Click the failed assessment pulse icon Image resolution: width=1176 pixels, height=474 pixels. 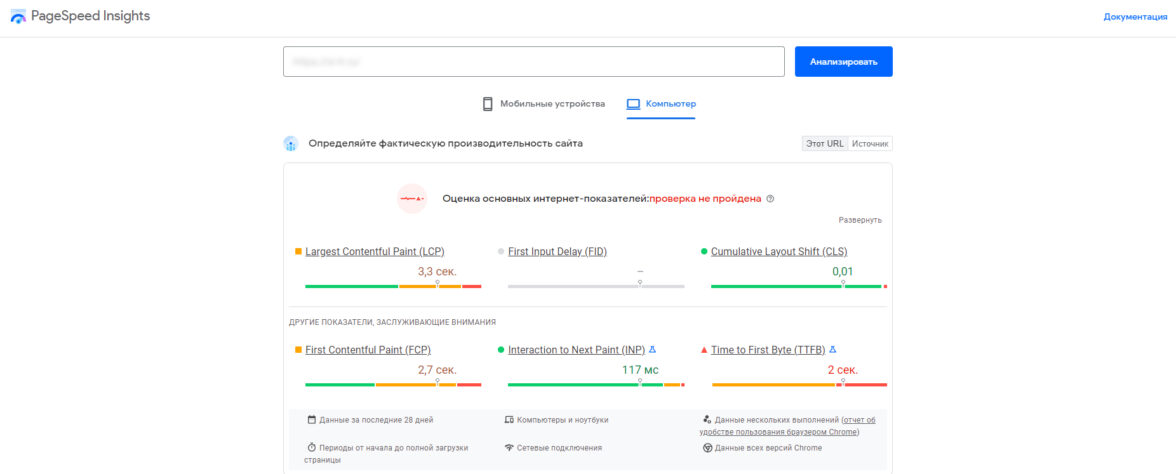412,199
